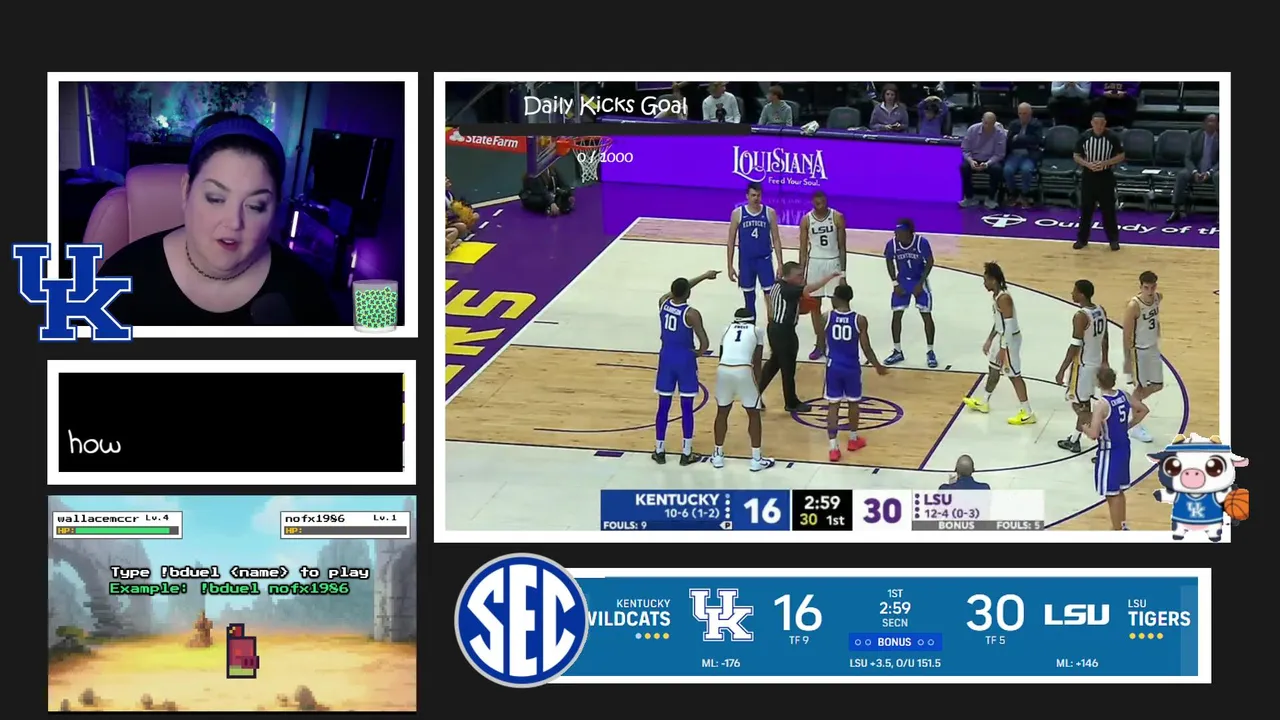Click the 'ML: -176' moneyline
The height and width of the screenshot is (720, 1280).
721,663
